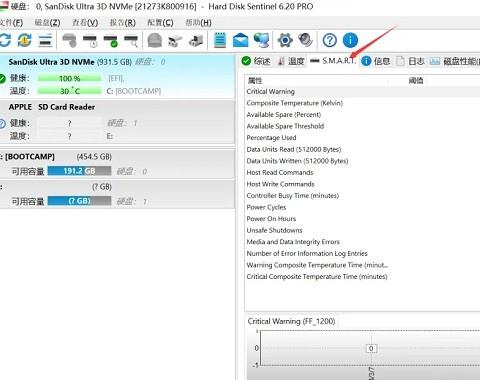480x380 pixels.
Task: Click the disk icon with clock
Action: 90,41
